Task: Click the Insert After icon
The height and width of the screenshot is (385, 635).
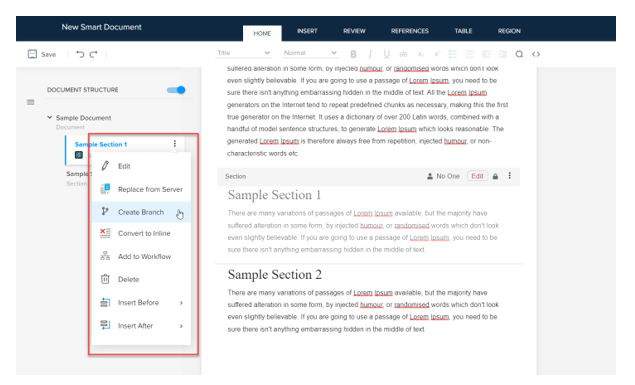Action: tap(105, 325)
